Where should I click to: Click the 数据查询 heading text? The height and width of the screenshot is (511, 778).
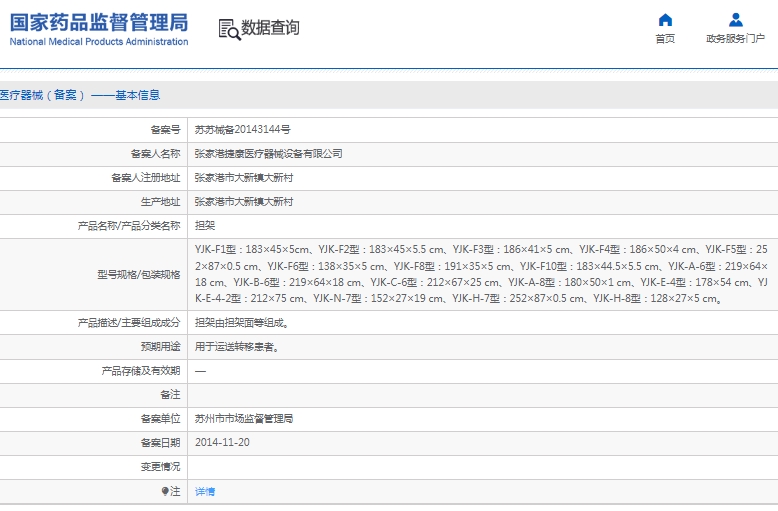coord(270,27)
